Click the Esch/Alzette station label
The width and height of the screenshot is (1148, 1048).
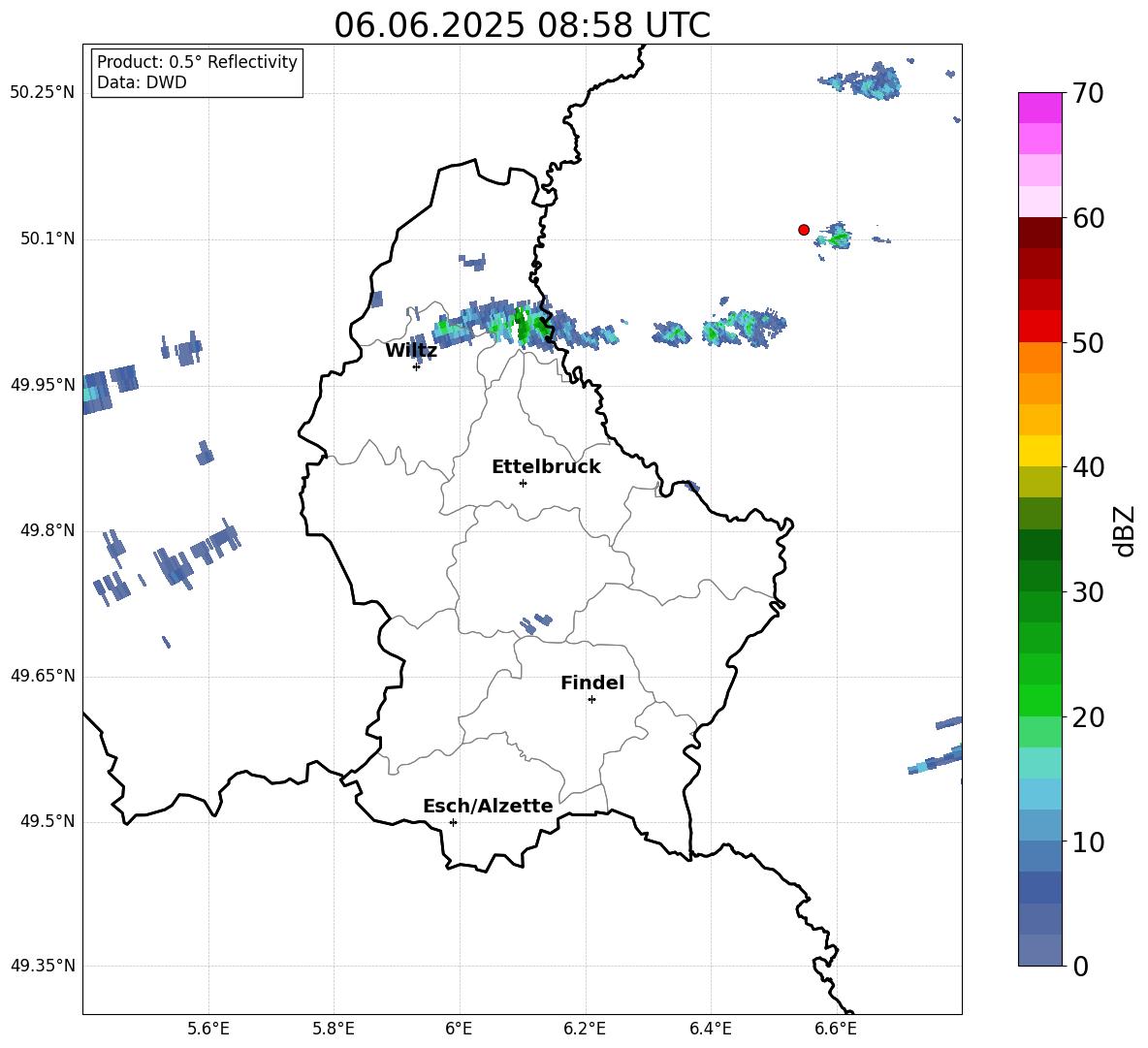[488, 806]
